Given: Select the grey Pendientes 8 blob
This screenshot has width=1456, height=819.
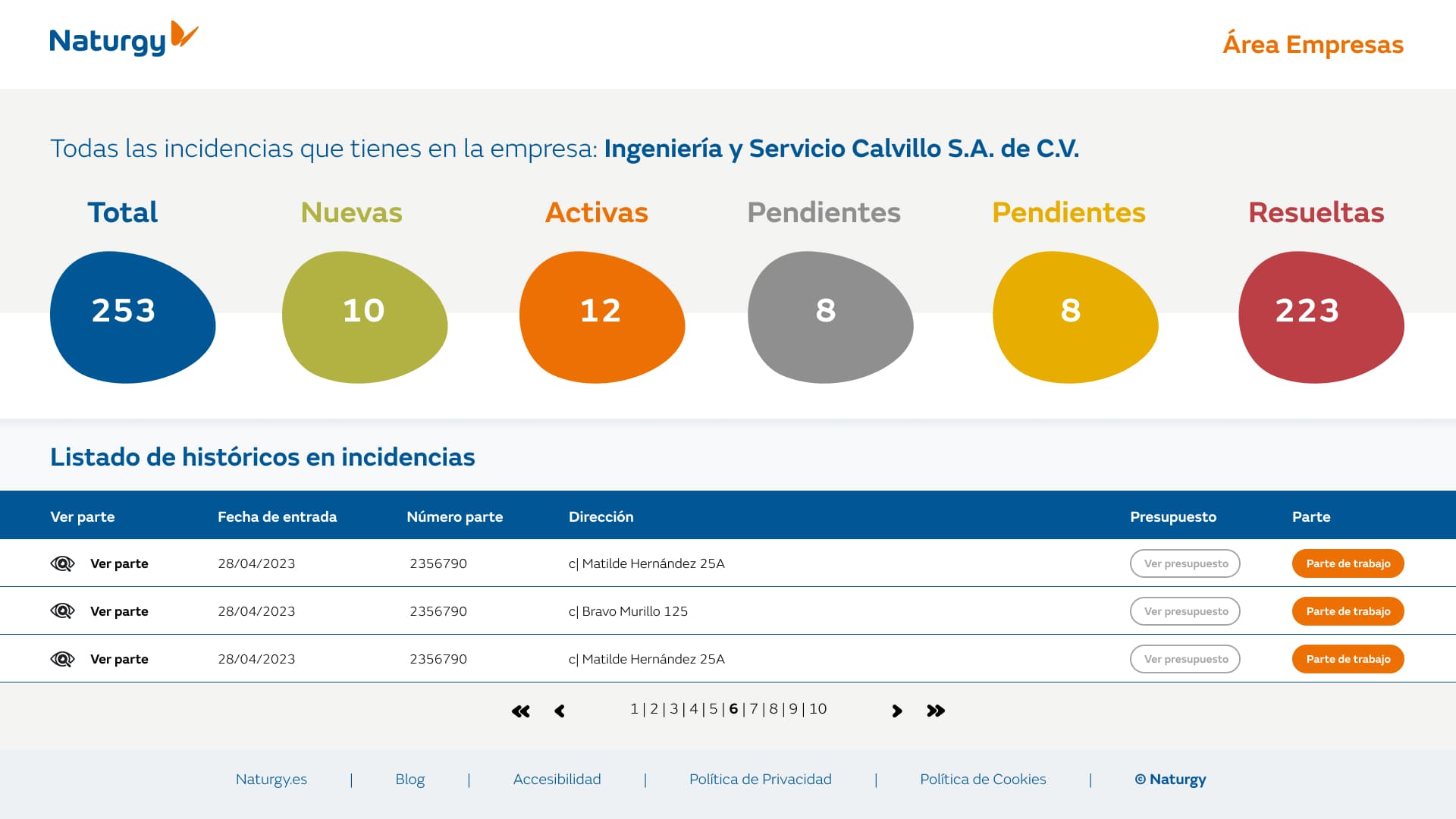Looking at the screenshot, I should (x=830, y=317).
